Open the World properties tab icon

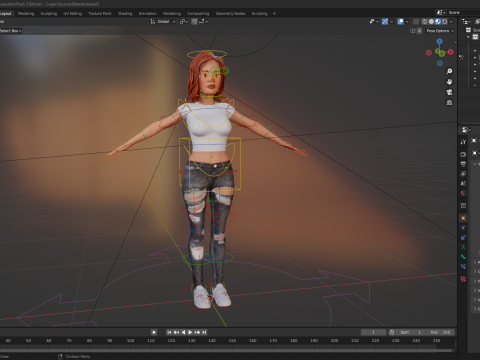point(463,193)
